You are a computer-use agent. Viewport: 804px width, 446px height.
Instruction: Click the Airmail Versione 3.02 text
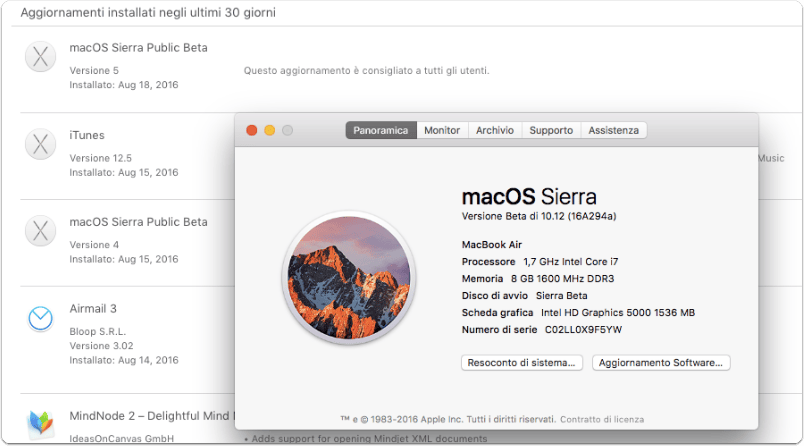tap(102, 346)
